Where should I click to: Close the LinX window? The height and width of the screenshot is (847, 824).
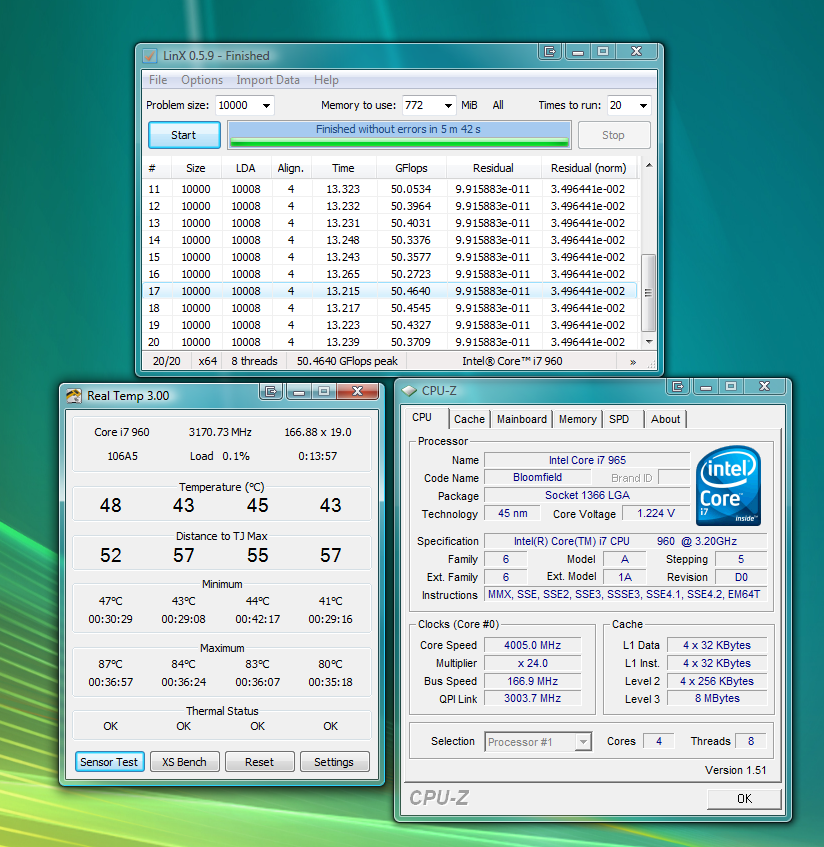click(637, 51)
